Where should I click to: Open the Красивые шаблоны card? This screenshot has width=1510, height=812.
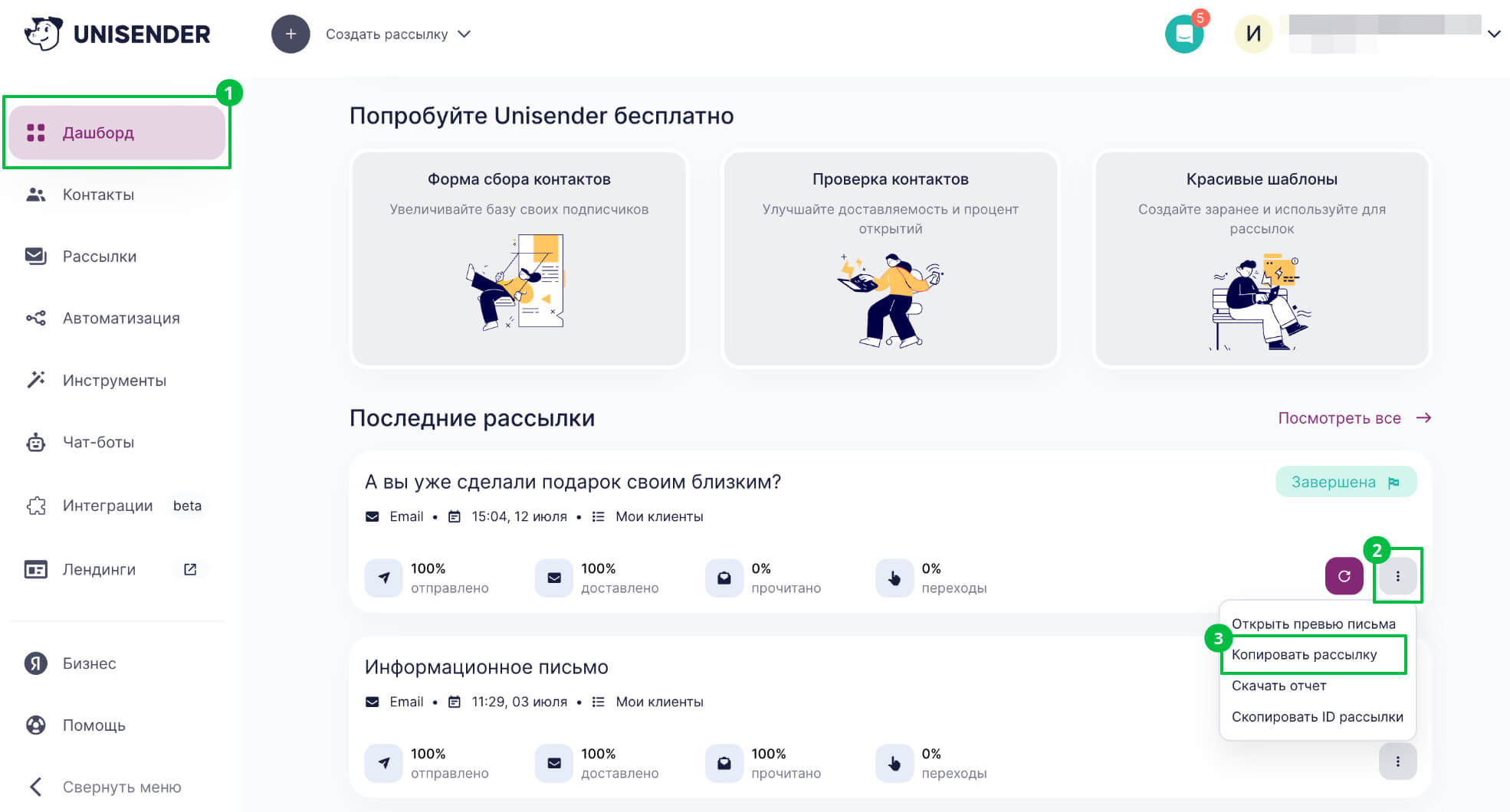1262,259
